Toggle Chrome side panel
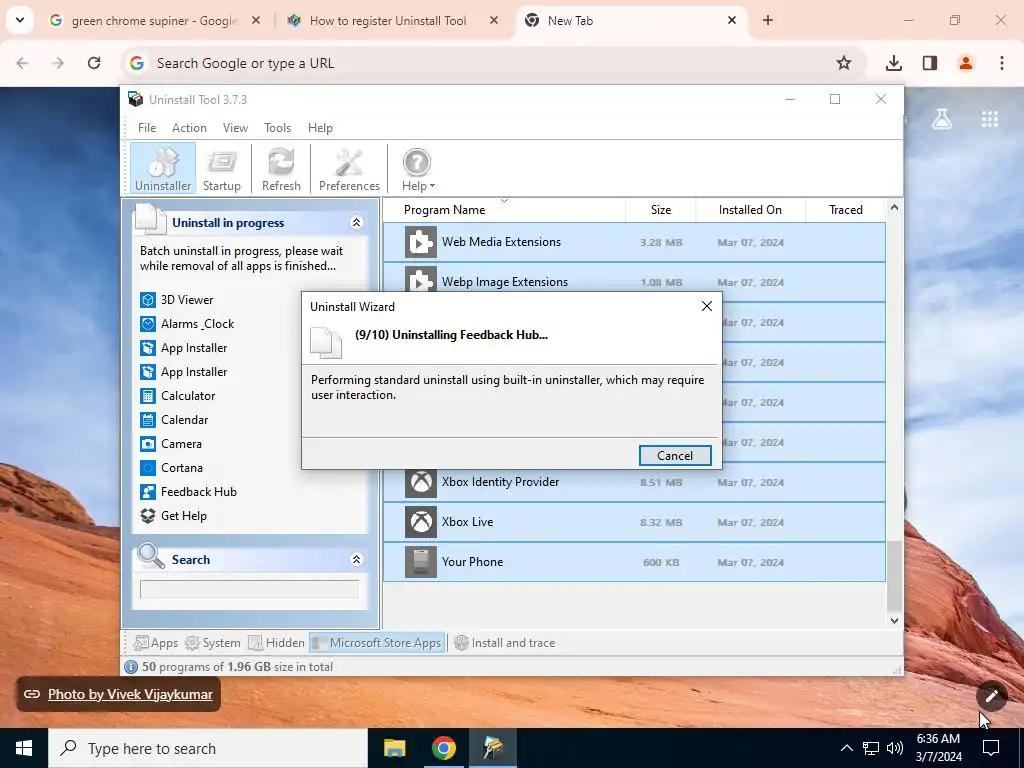The image size is (1024, 768). [x=930, y=63]
